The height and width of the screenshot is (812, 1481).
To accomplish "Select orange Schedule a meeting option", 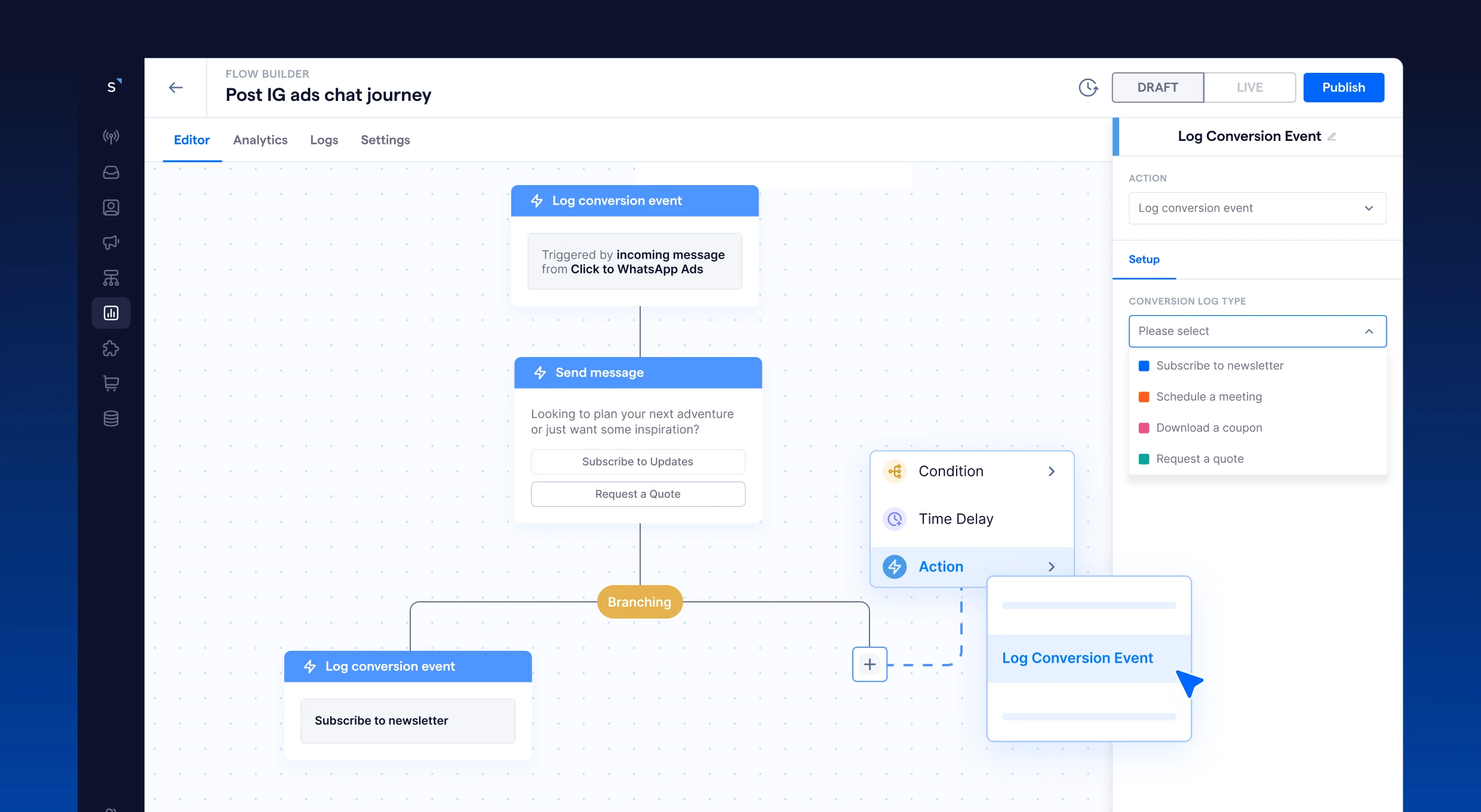I will 1209,397.
